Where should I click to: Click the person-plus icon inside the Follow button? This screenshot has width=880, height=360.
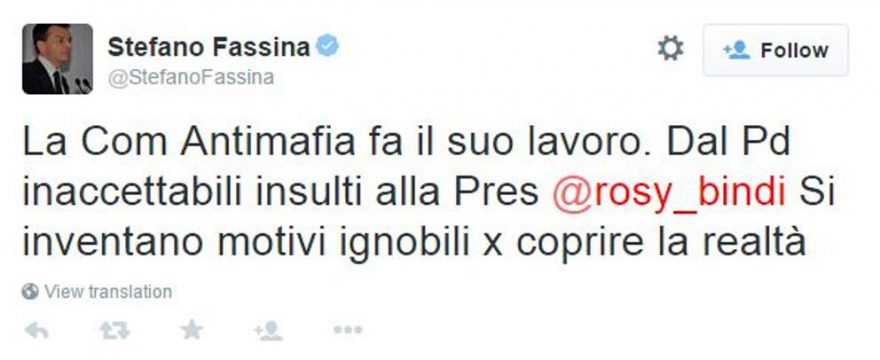coord(736,51)
